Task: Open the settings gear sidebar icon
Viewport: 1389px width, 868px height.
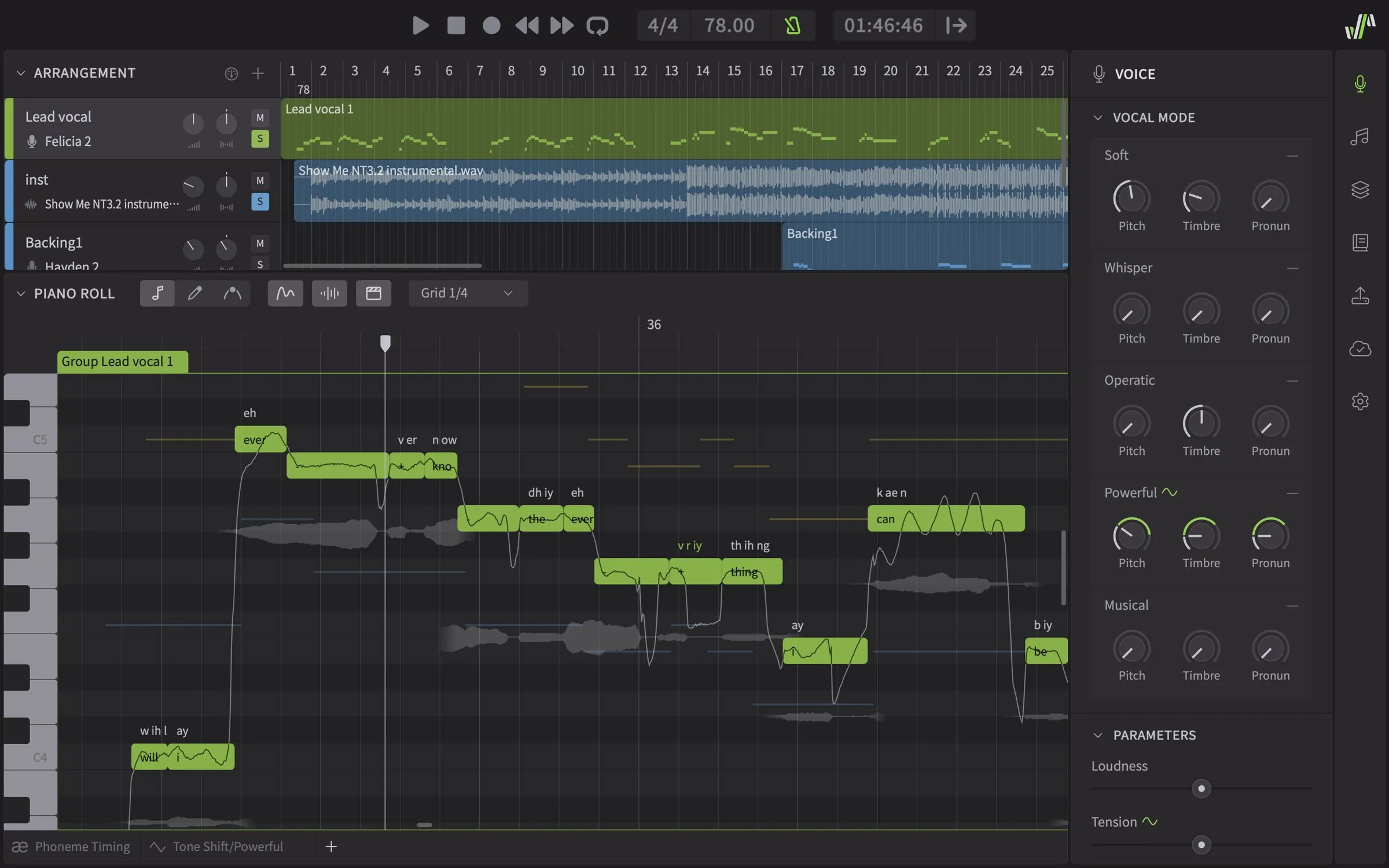Action: (x=1360, y=401)
